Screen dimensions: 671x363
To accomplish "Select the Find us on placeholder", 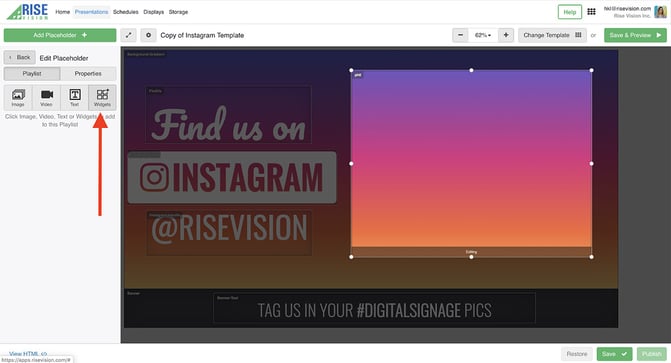I will pyautogui.click(x=229, y=115).
